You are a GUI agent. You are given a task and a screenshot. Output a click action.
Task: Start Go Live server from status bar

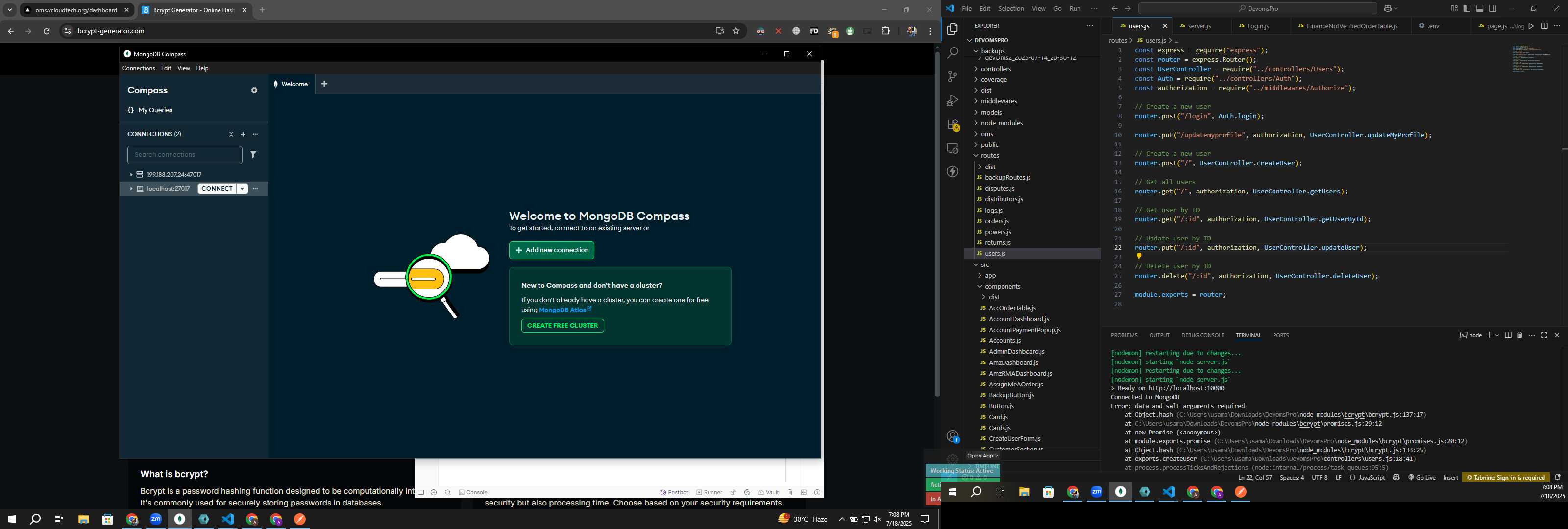pyautogui.click(x=1422, y=478)
